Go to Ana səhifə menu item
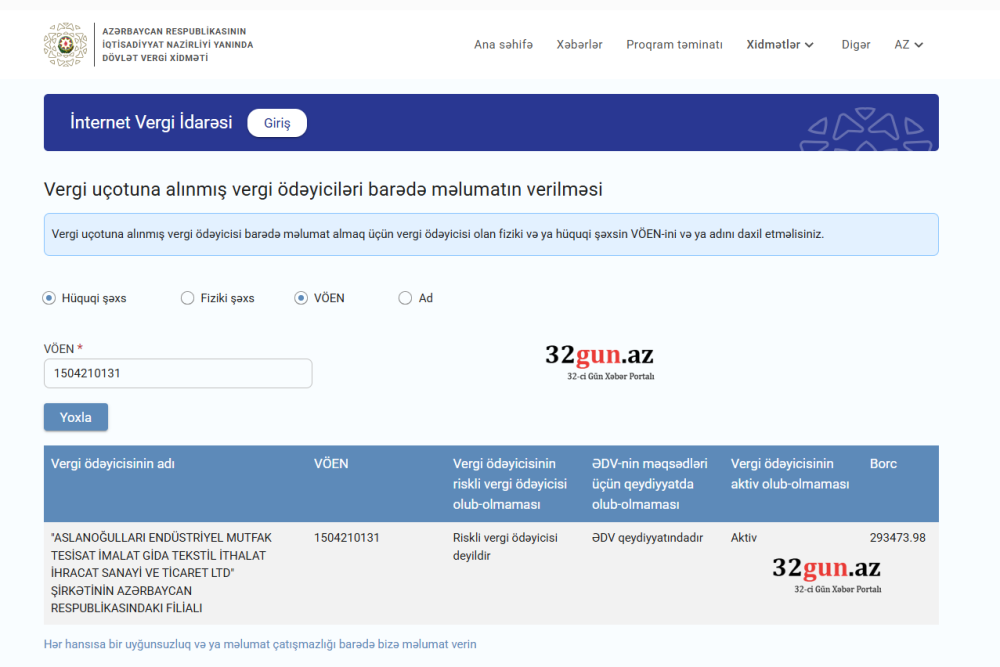This screenshot has width=1000, height=667. 503,45
